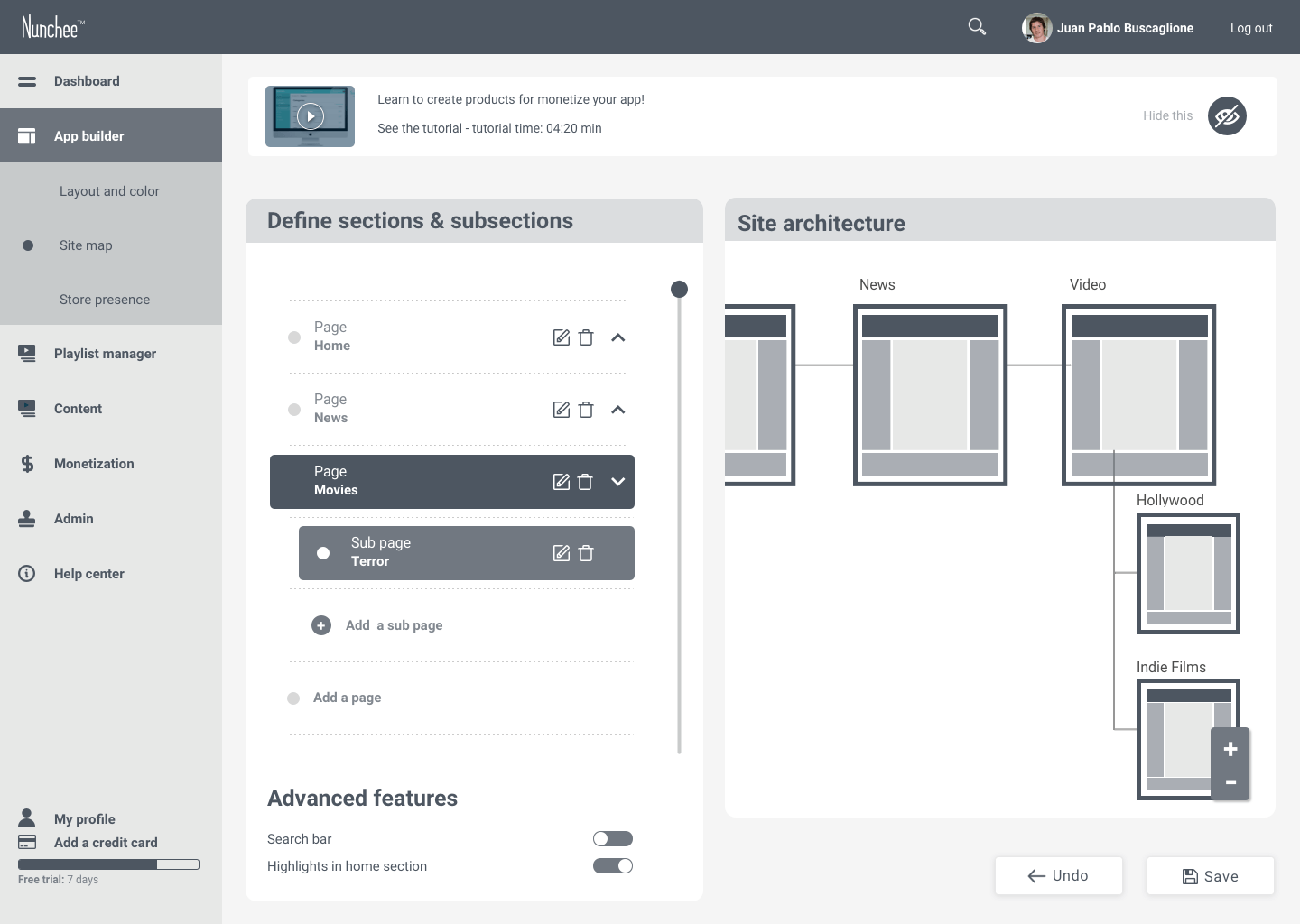Screen dimensions: 1300x924
Task: Delete the News page with trash icon
Action: click(586, 410)
